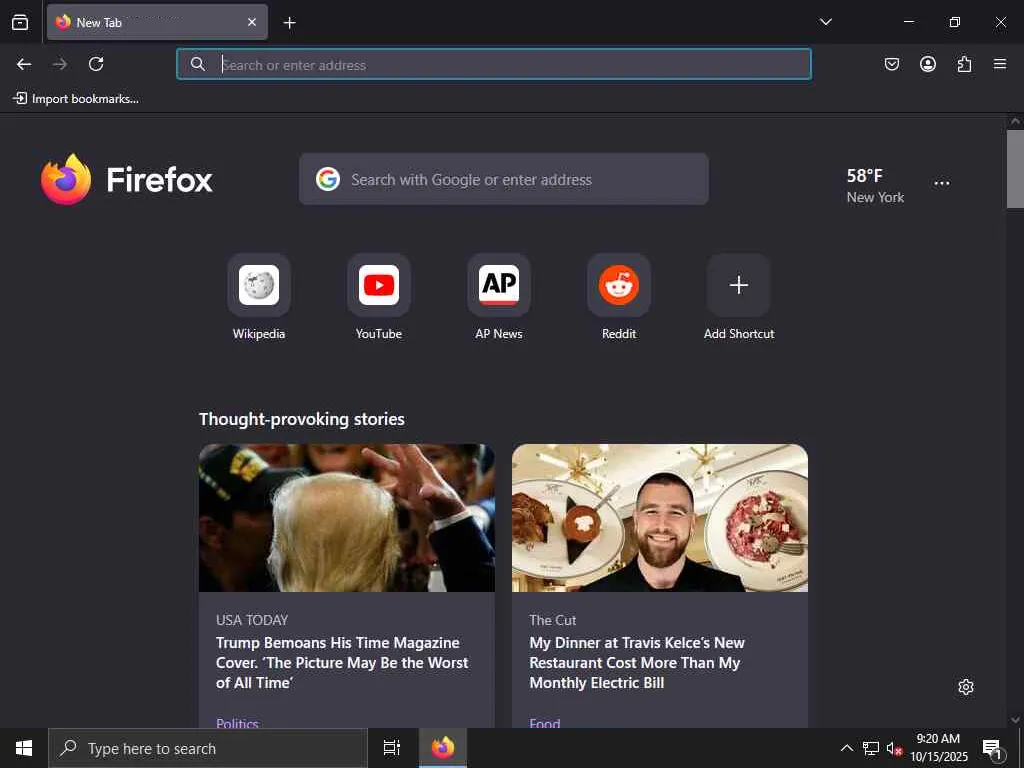Click Trump Bemoans His Time Magazine headline

(342, 663)
